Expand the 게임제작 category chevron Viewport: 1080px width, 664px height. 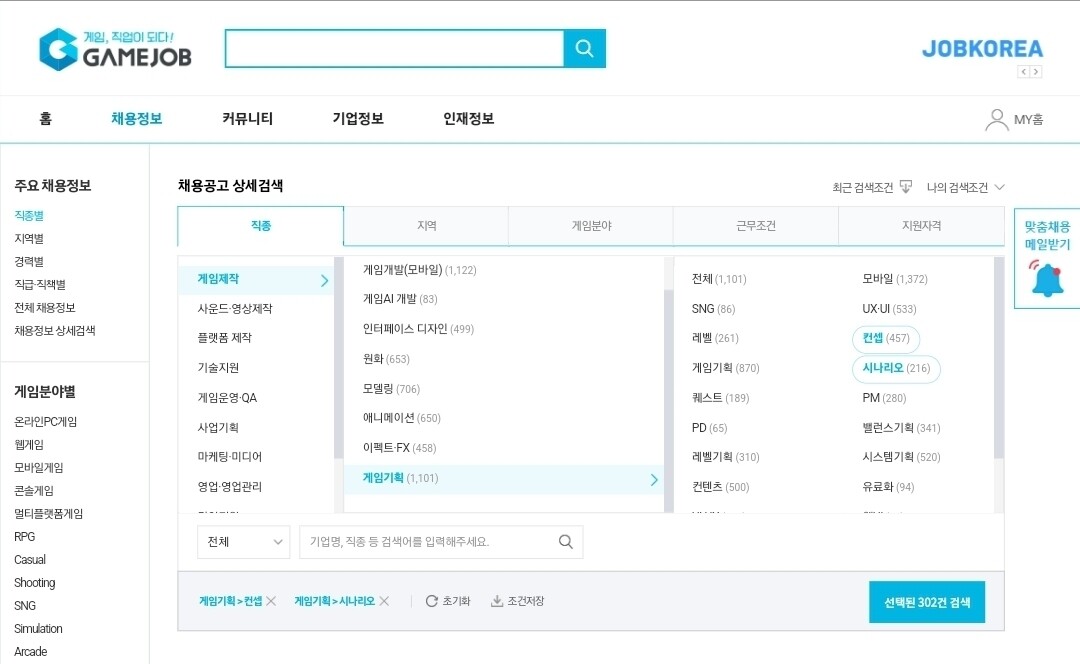pos(322,281)
